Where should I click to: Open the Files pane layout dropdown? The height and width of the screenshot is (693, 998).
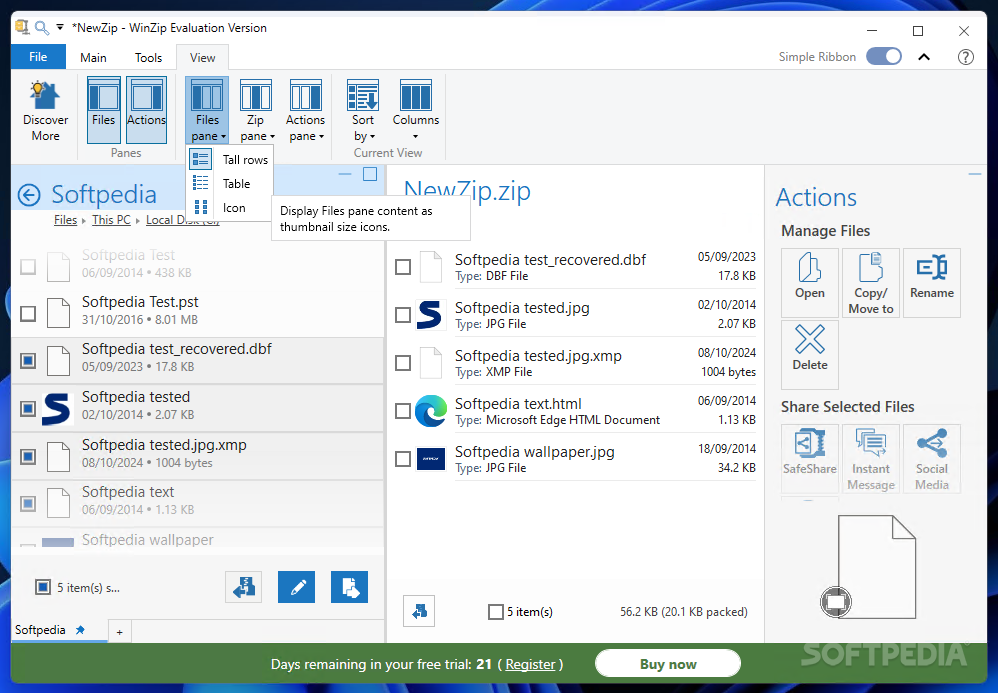coord(207,111)
